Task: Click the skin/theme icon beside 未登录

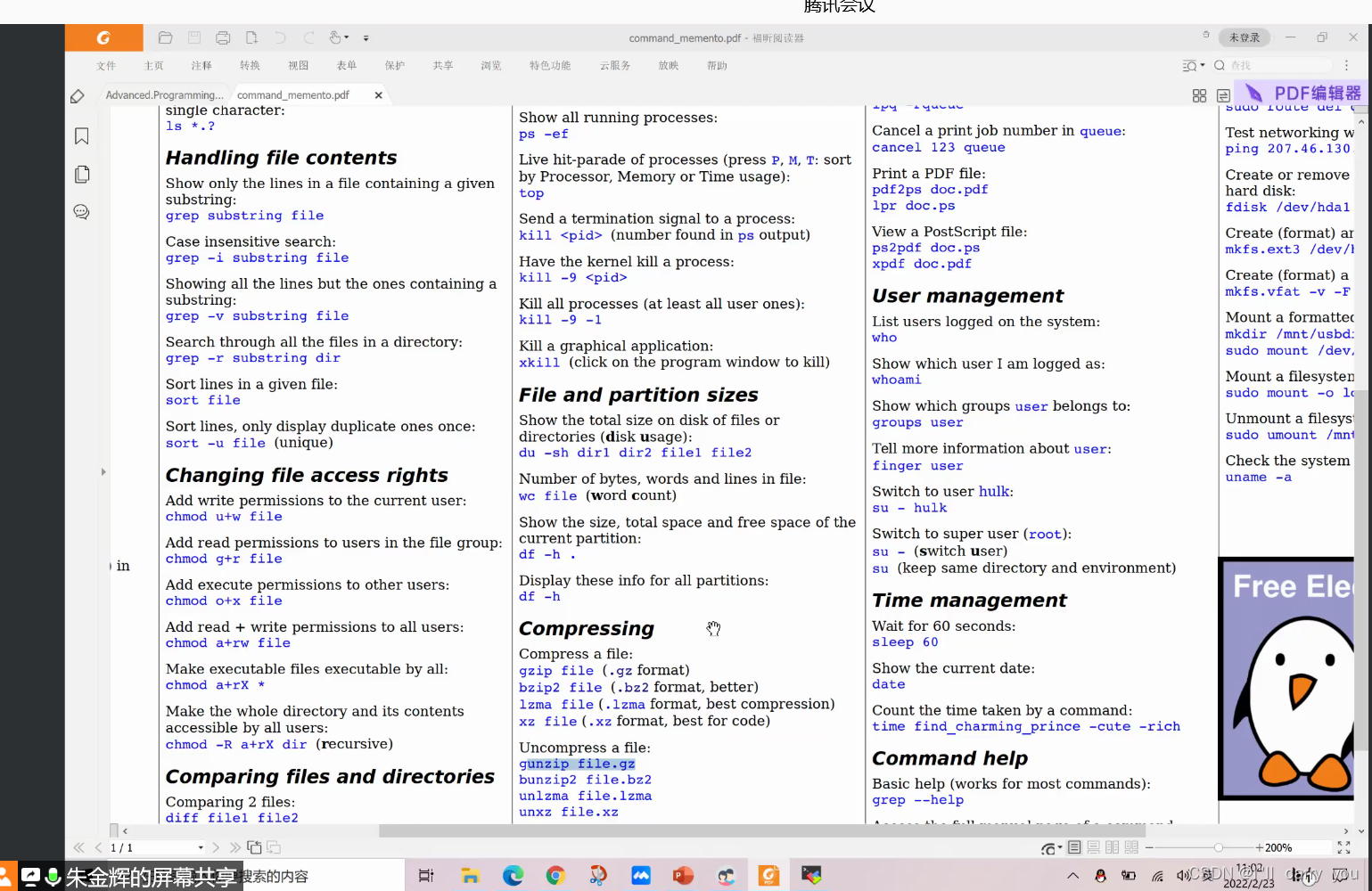Action: coord(1206,35)
